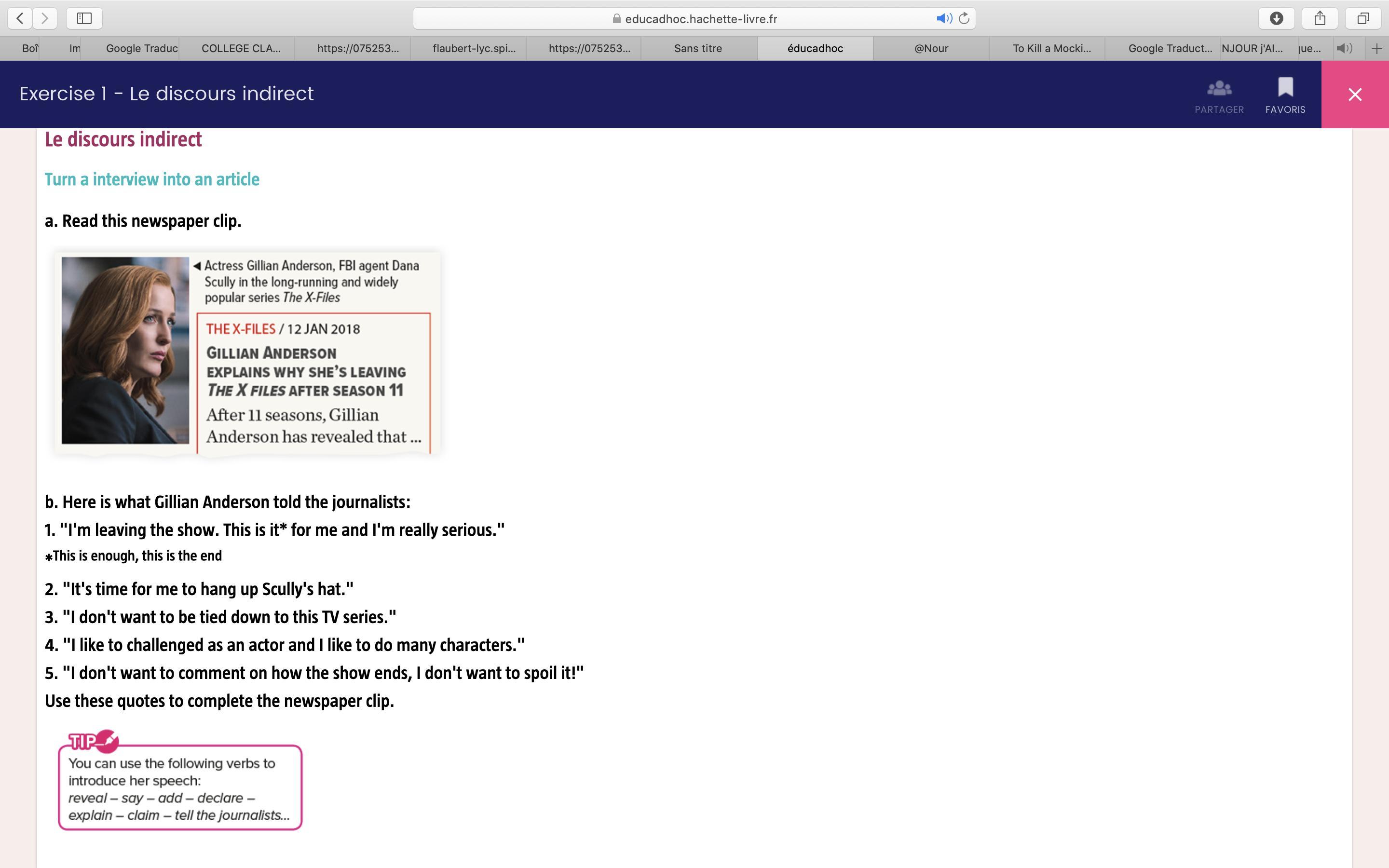Screen dimensions: 1389x868
Task: Click the educadhoc.hachette-livre.fr address bar
Action: [700, 19]
